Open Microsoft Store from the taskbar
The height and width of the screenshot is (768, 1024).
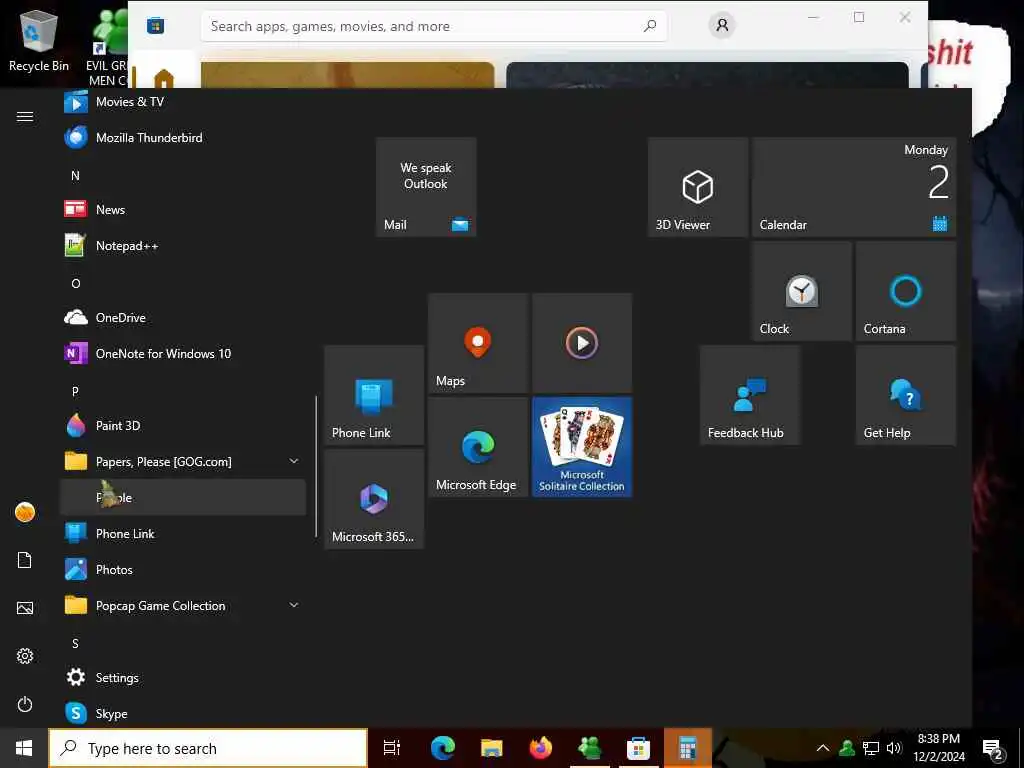(638, 748)
